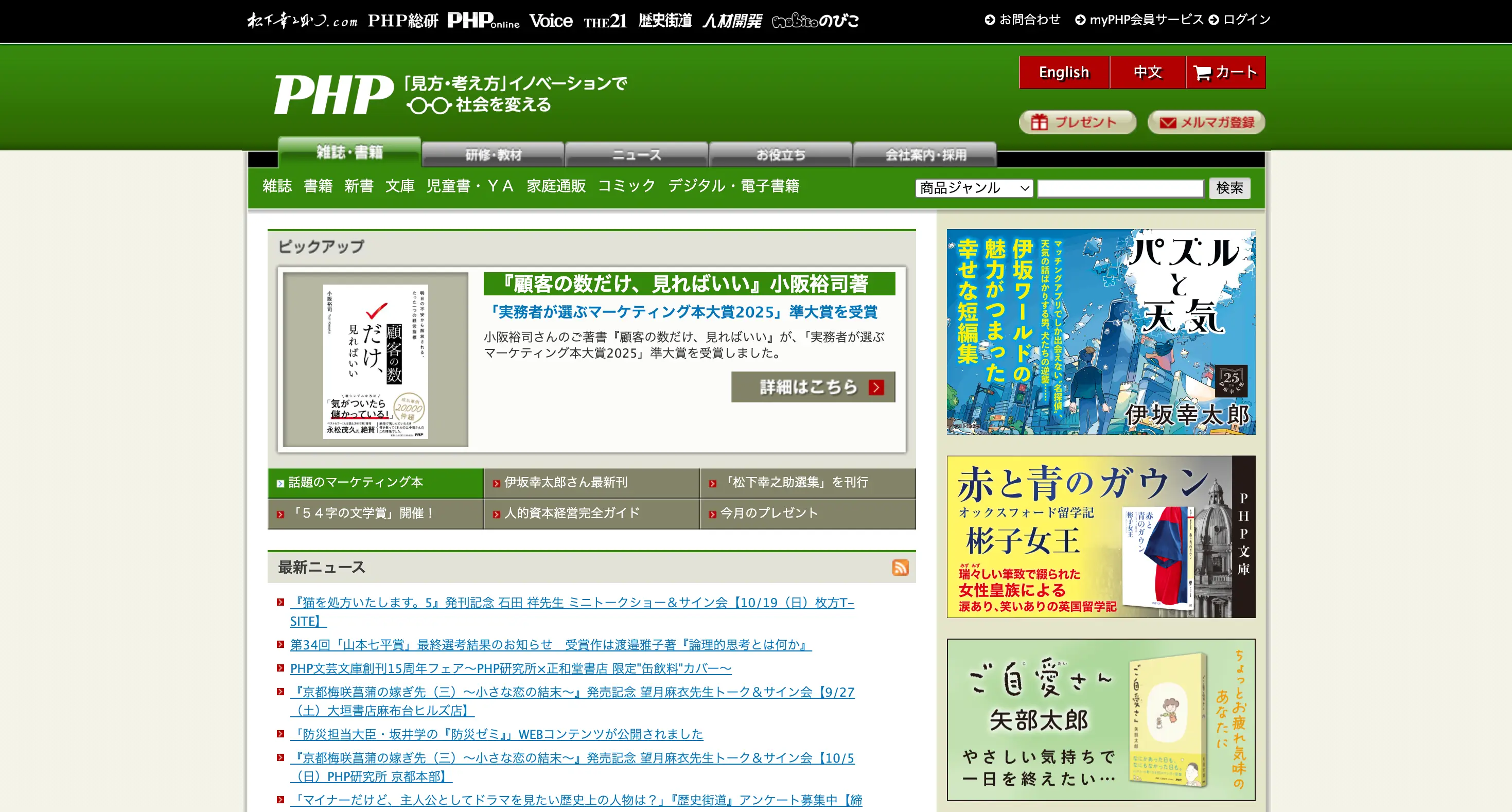
Task: Expand the 商品ジャンル dropdown
Action: [x=973, y=188]
